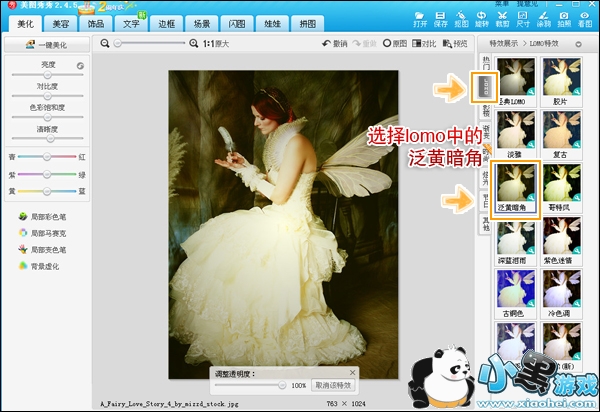Click the 清晰度 sharpness slider
The width and height of the screenshot is (600, 412).
coord(47,138)
